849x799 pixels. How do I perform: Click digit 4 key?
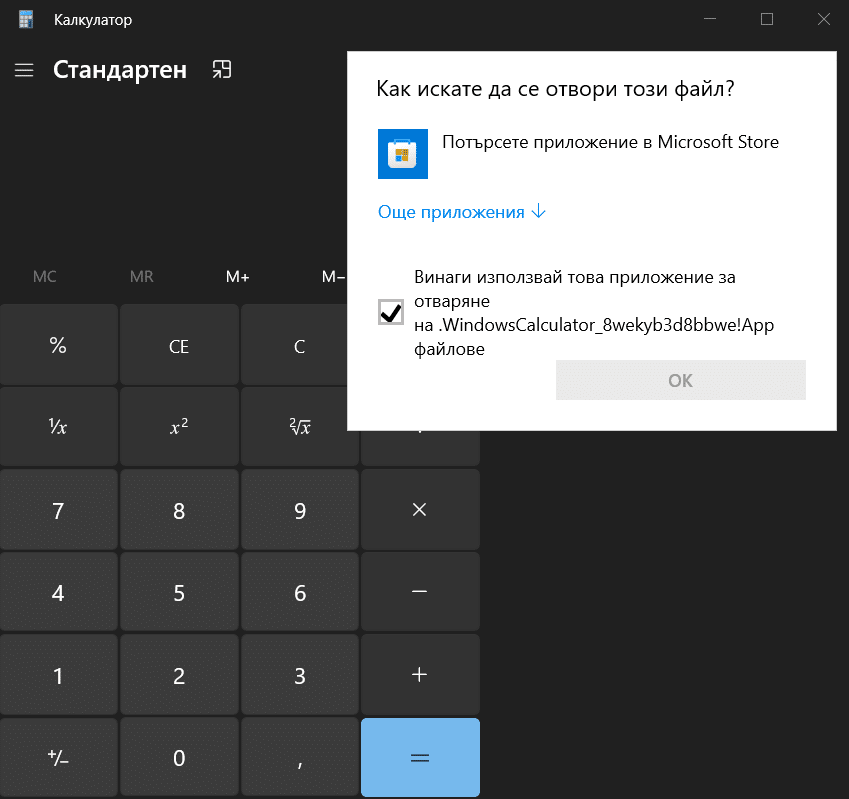point(58,592)
